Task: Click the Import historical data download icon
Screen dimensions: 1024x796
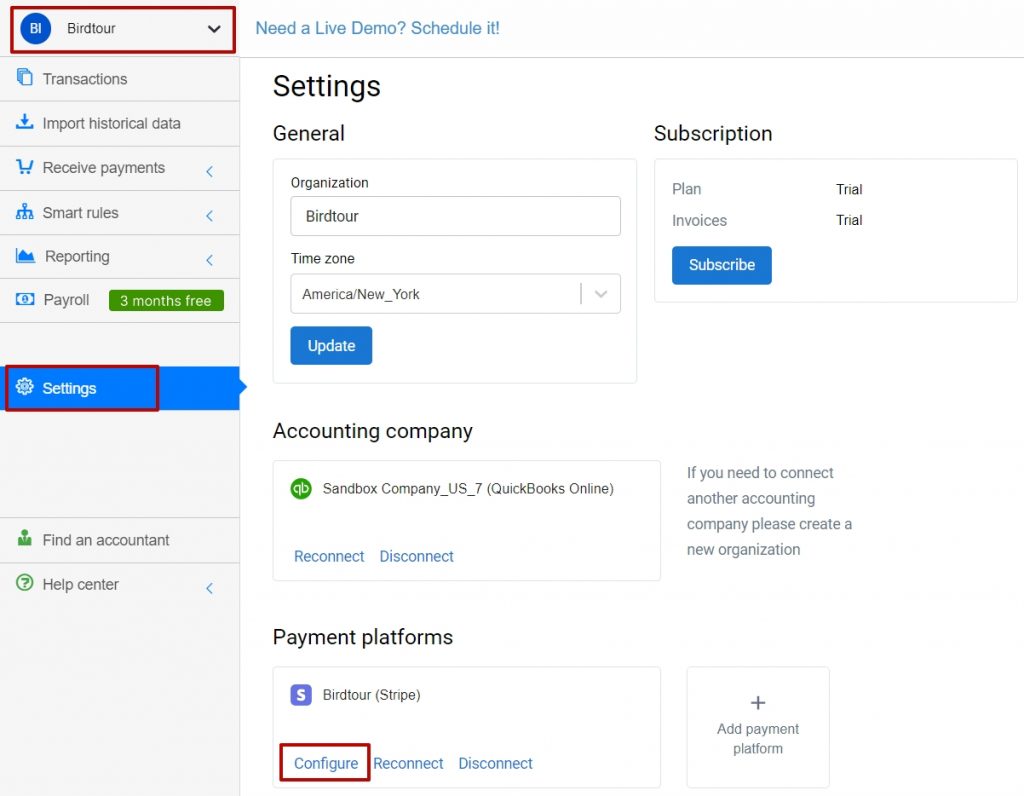Action: 25,121
